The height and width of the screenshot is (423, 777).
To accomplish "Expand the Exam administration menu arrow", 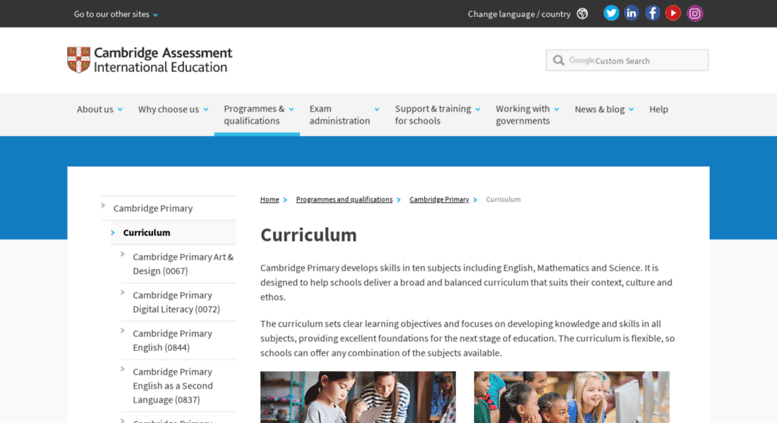I will [x=377, y=109].
